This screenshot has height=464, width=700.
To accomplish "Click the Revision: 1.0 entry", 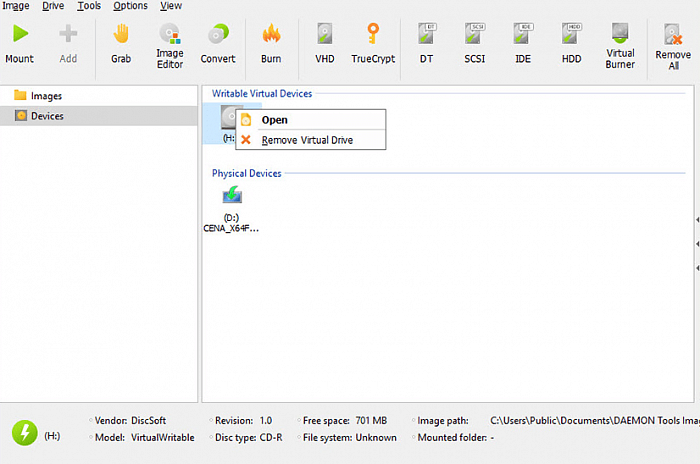I will pyautogui.click(x=243, y=421).
